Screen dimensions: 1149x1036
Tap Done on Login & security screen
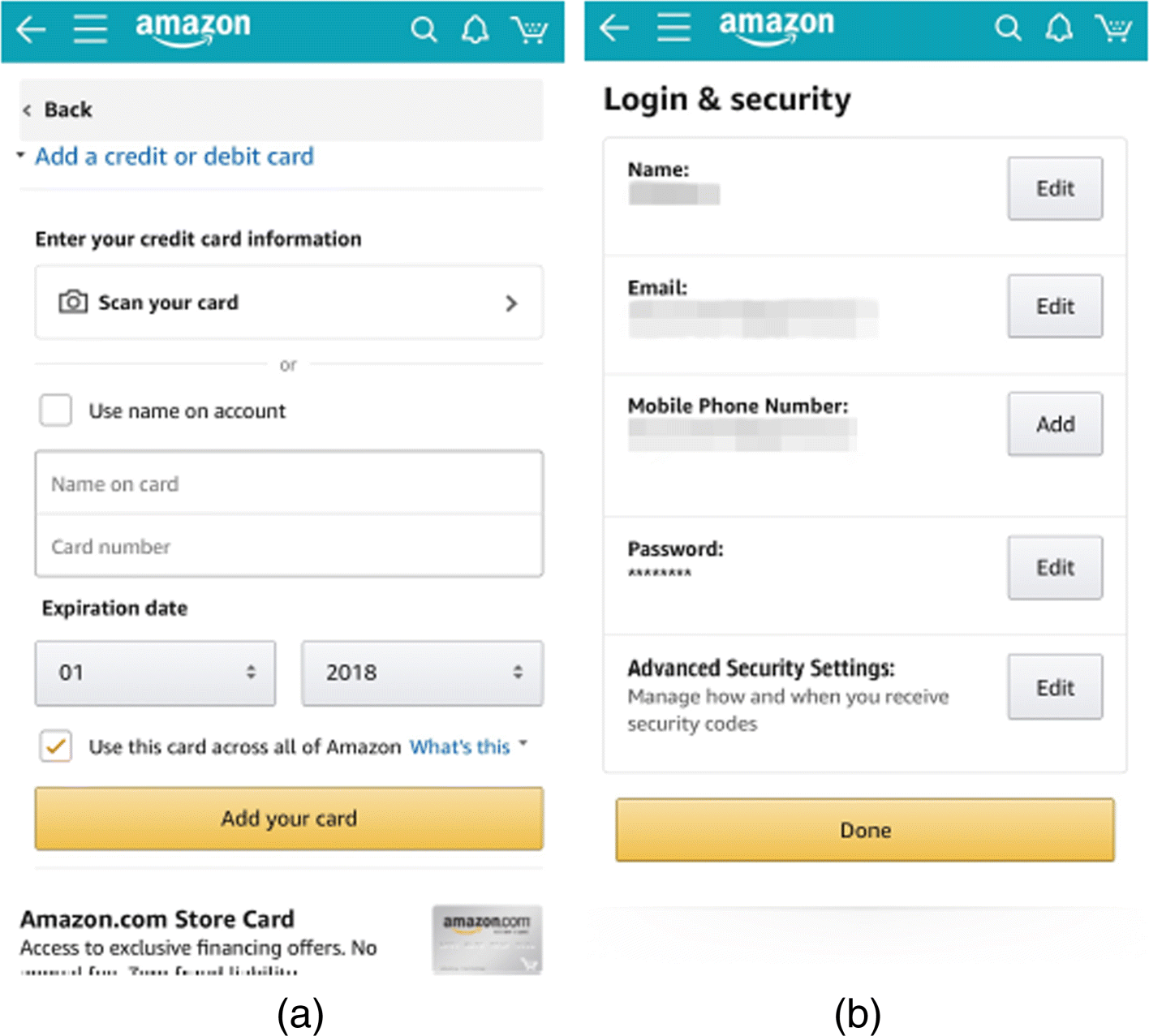coord(864,830)
